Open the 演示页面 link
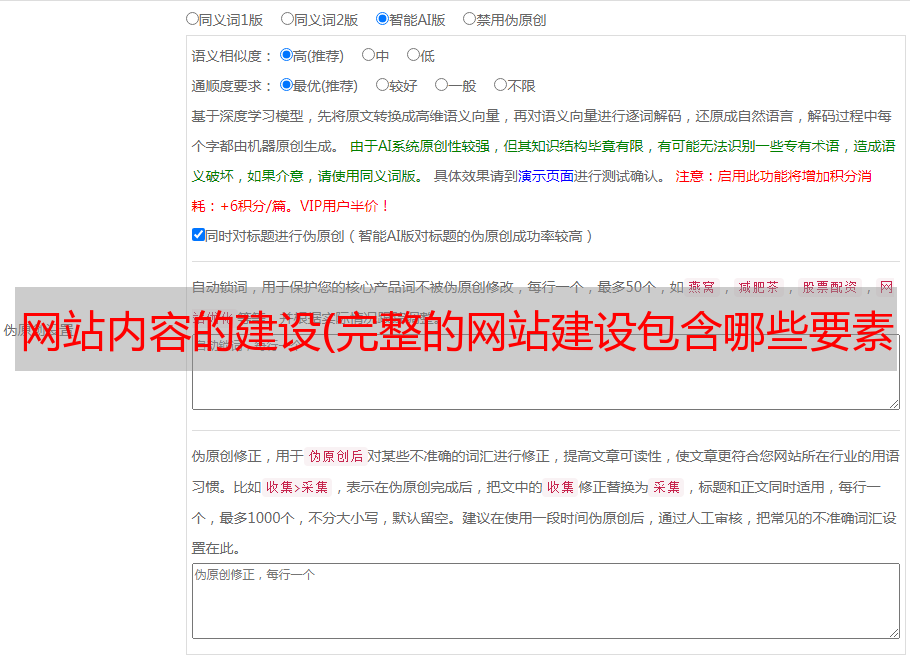 coord(545,176)
